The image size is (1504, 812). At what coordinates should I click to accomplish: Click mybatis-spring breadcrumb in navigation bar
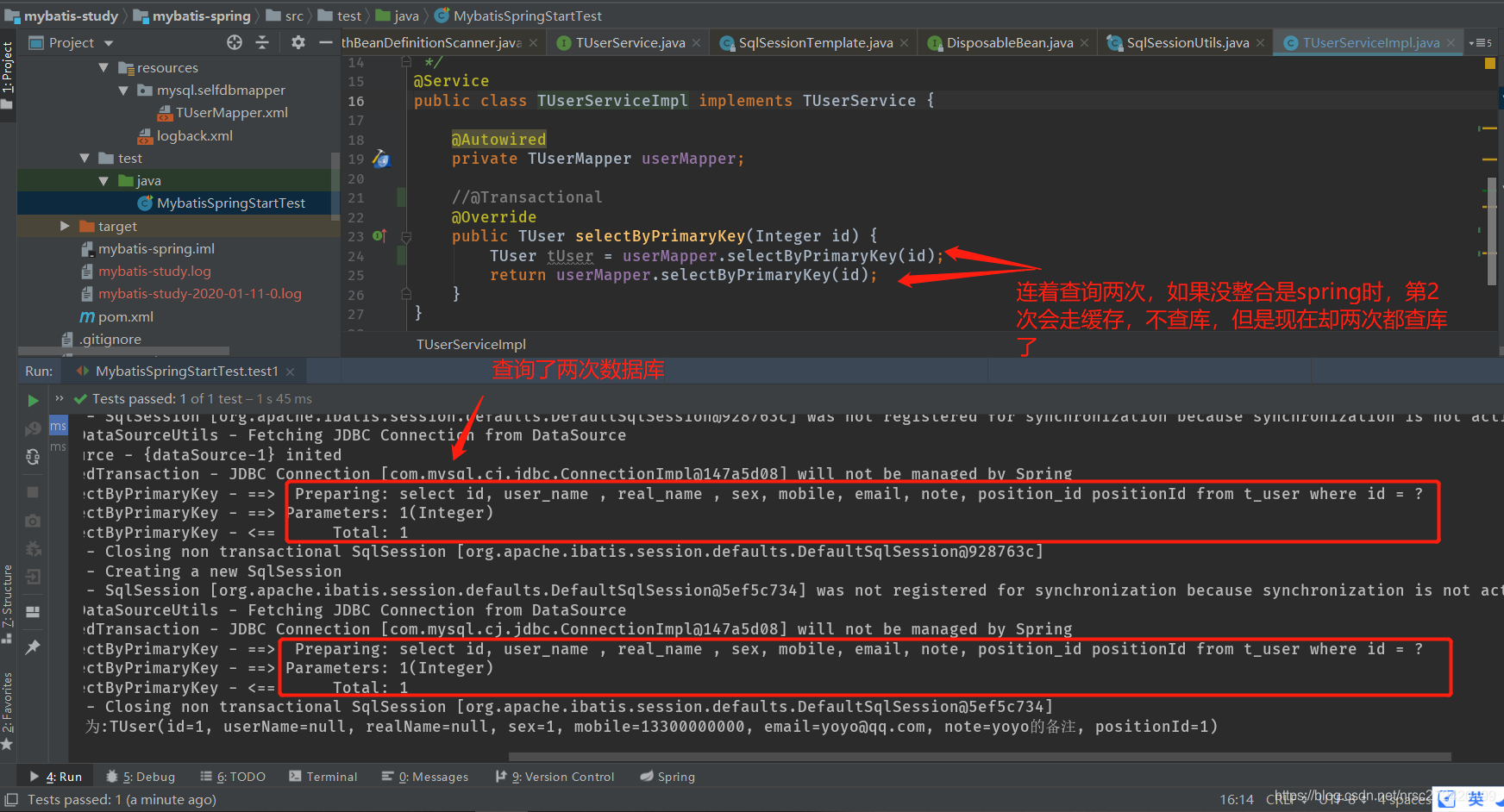(192, 16)
